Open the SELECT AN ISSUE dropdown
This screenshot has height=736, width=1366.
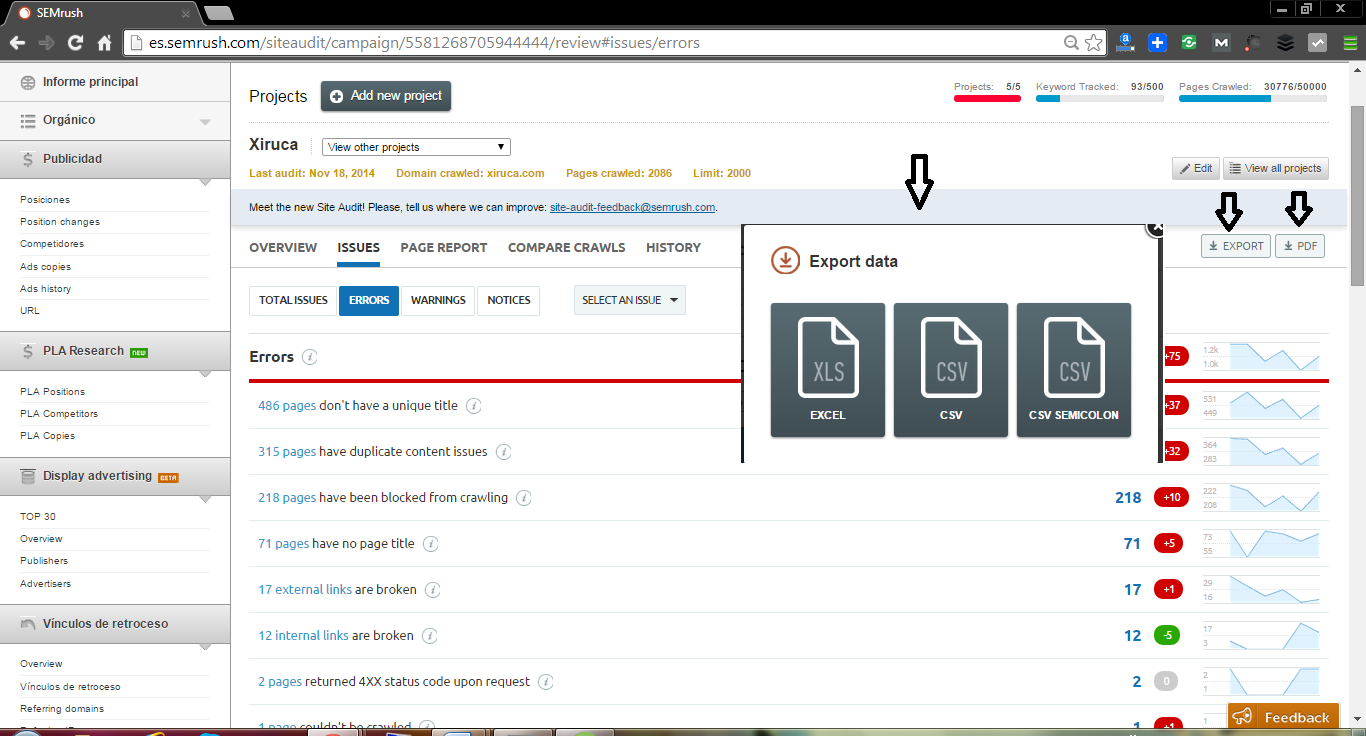[x=629, y=299]
